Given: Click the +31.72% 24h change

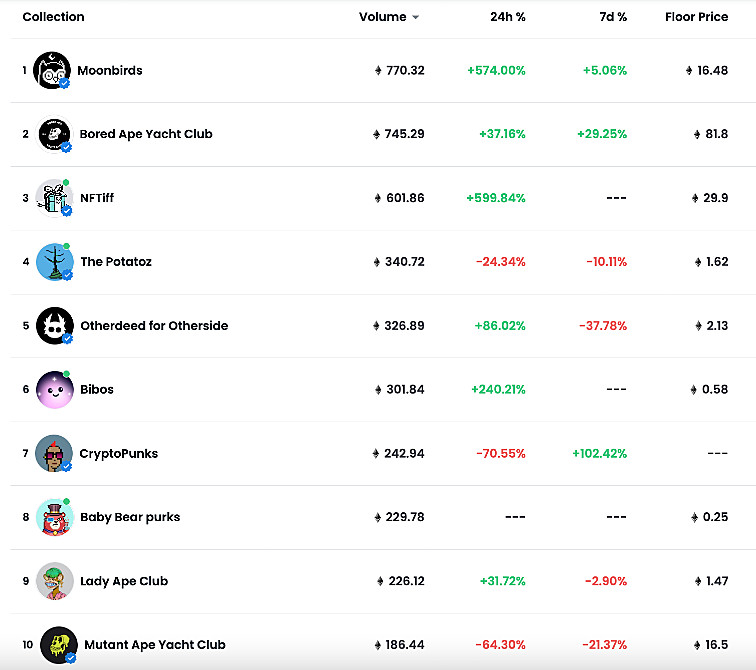Looking at the screenshot, I should pos(502,581).
